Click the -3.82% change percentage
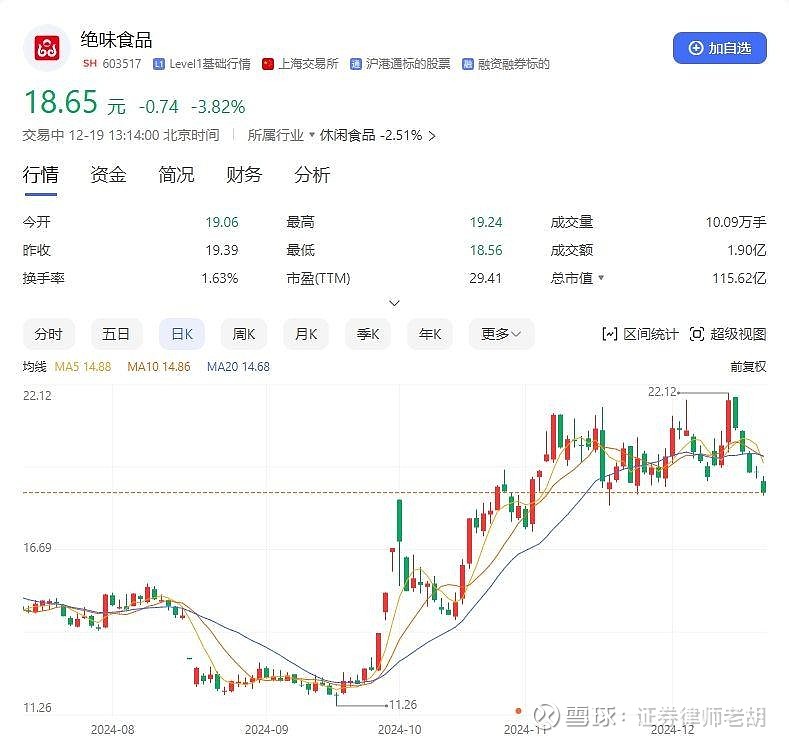Image resolution: width=789 pixels, height=741 pixels. coord(218,107)
